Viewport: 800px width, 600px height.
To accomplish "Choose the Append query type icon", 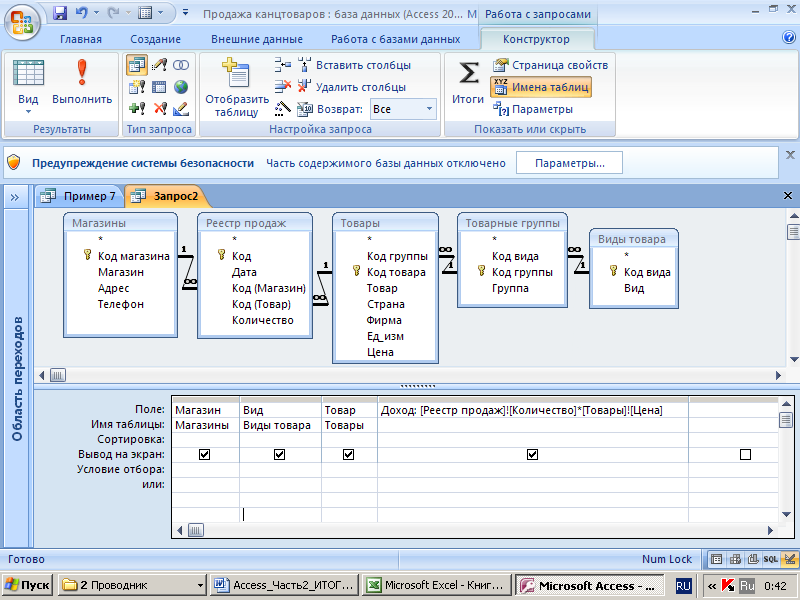I will pyautogui.click(x=137, y=109).
